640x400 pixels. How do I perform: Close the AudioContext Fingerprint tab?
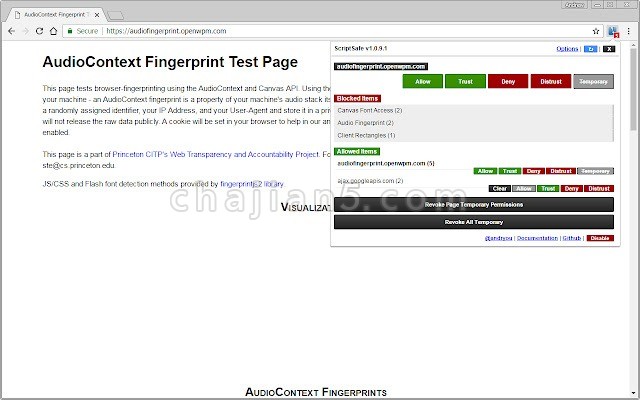[97, 15]
